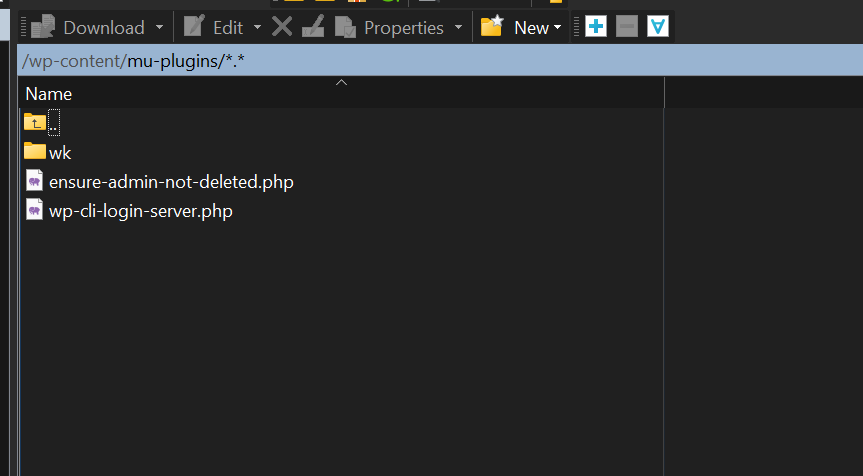Expand the Edit dropdown arrow
863x476 pixels.
point(258,27)
